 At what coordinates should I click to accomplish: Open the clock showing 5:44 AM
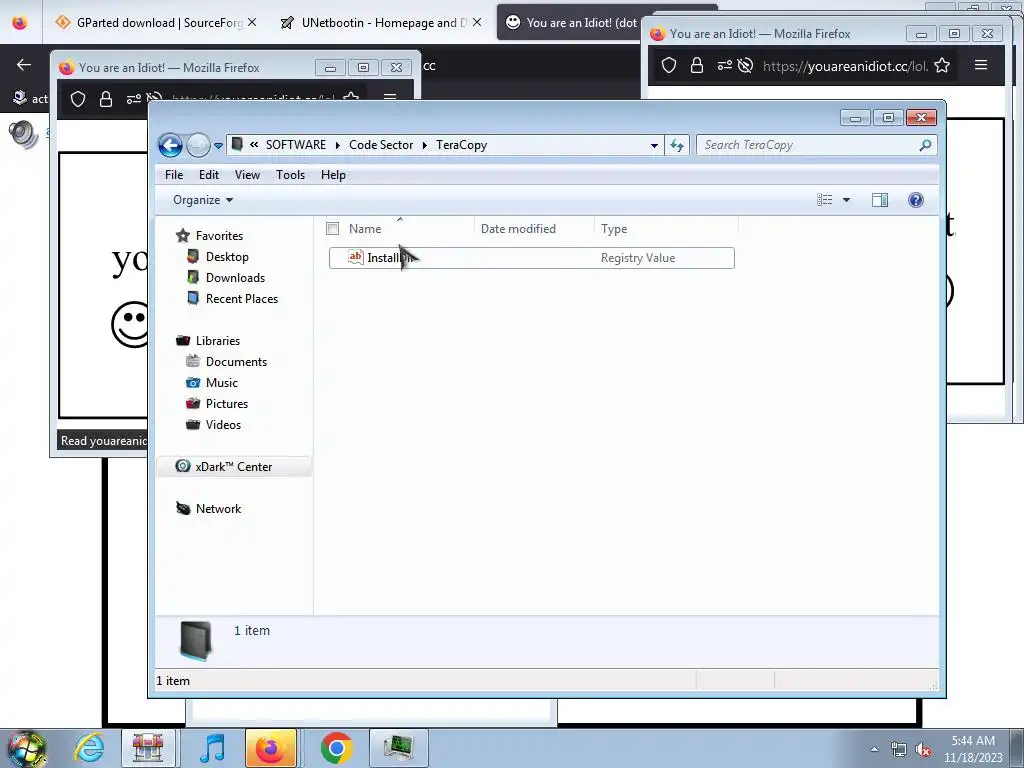pyautogui.click(x=973, y=749)
